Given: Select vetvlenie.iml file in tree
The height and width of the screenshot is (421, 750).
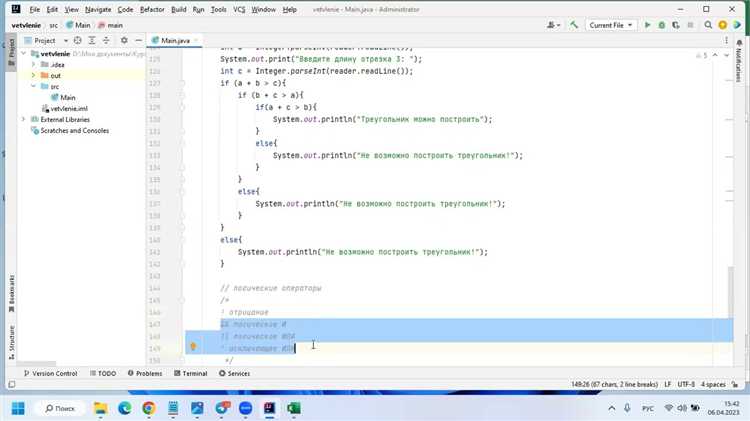Looking at the screenshot, I should [x=69, y=109].
